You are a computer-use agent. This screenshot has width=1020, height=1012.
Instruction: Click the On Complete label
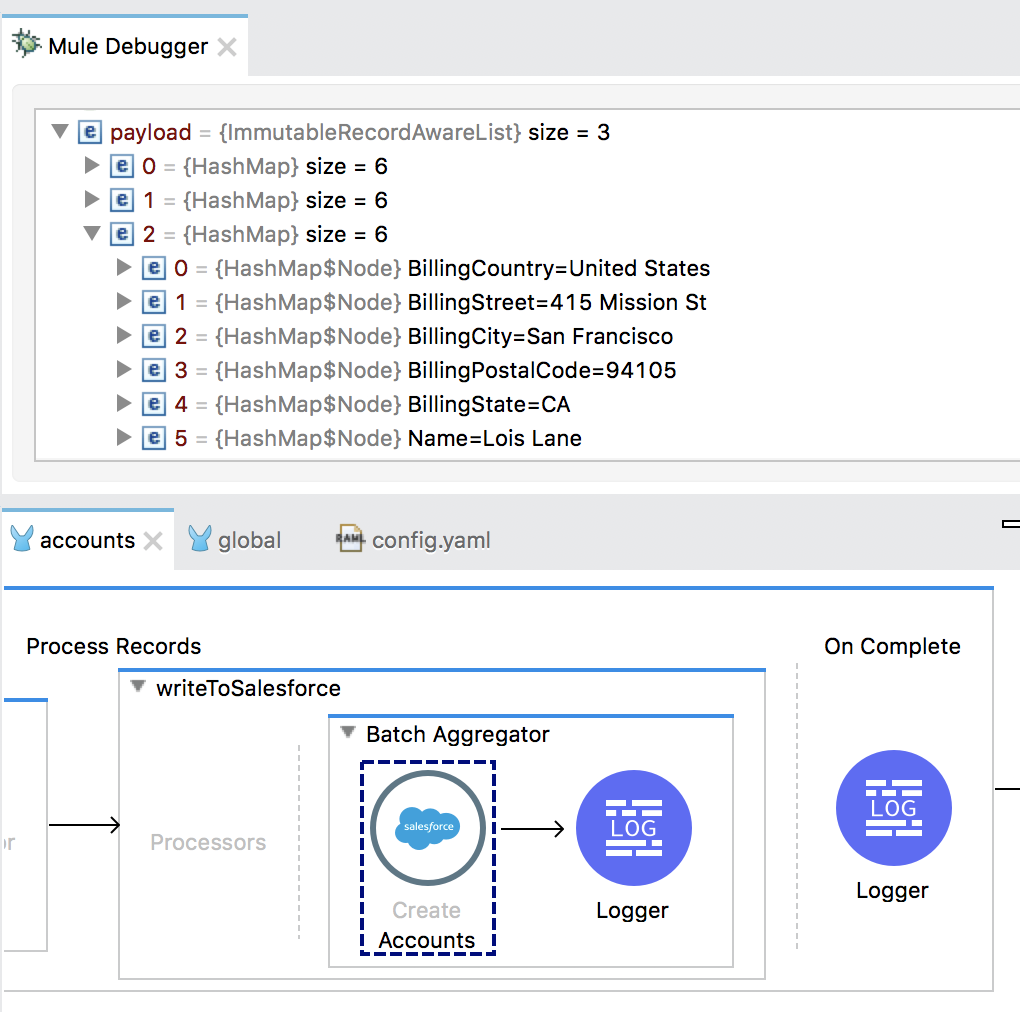coord(892,646)
